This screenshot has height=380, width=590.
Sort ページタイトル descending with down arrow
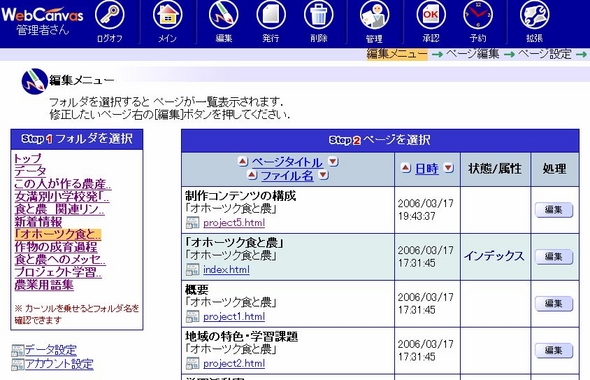[333, 162]
